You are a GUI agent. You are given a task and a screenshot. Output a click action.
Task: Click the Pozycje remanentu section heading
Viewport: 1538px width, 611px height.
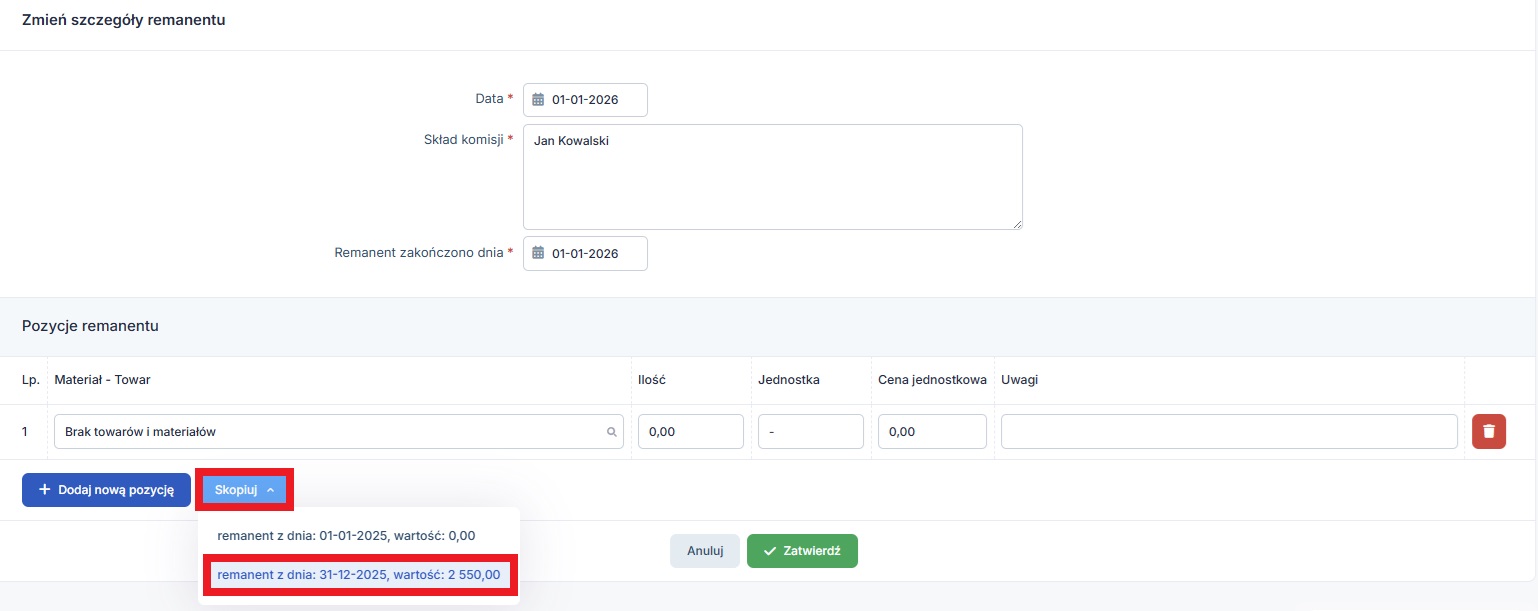(91, 326)
